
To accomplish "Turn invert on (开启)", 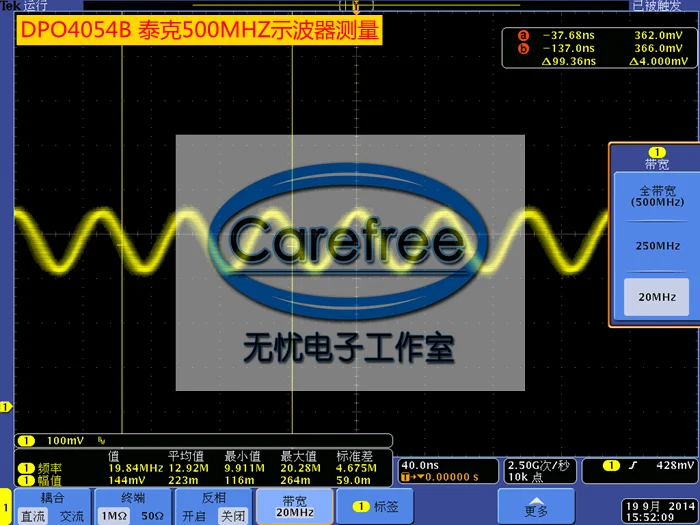I will pyautogui.click(x=194, y=516).
